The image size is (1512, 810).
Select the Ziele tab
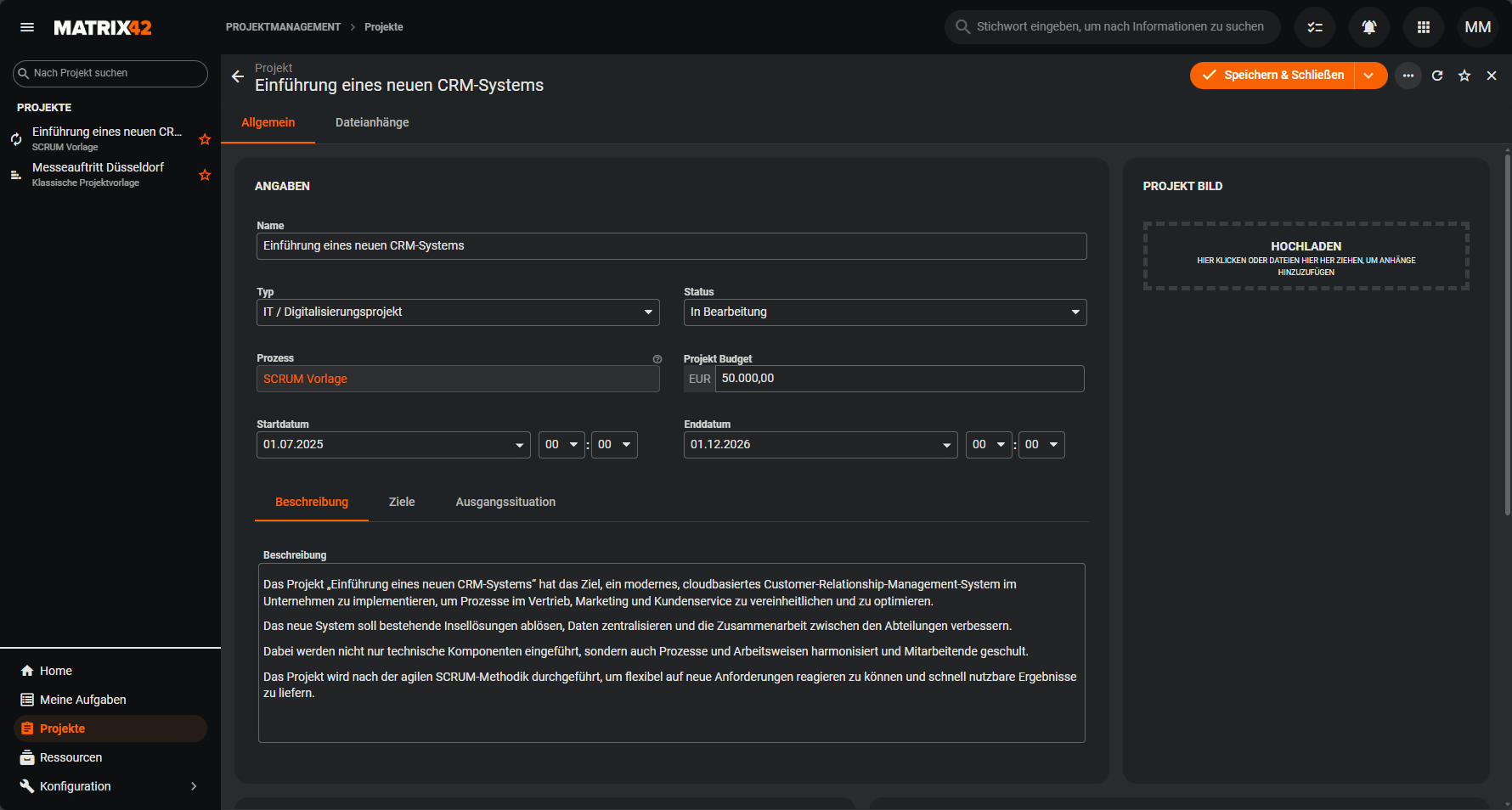402,502
